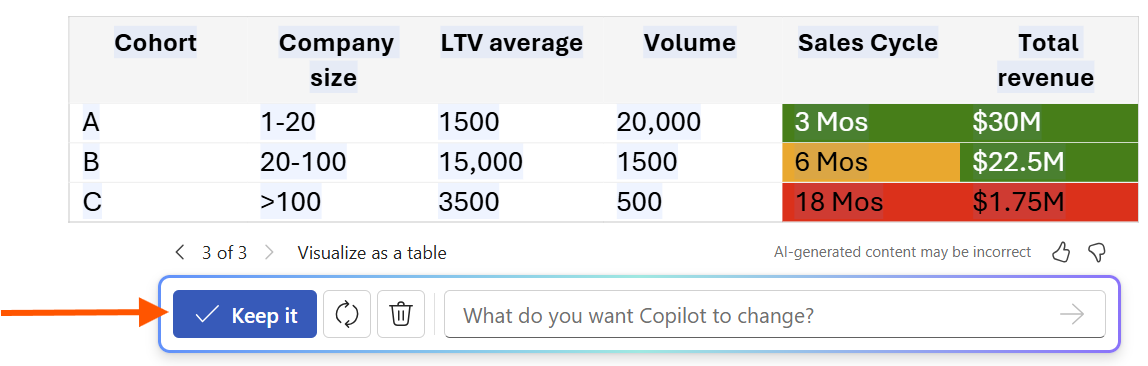Click the send arrow in the prompt box

1072,315
